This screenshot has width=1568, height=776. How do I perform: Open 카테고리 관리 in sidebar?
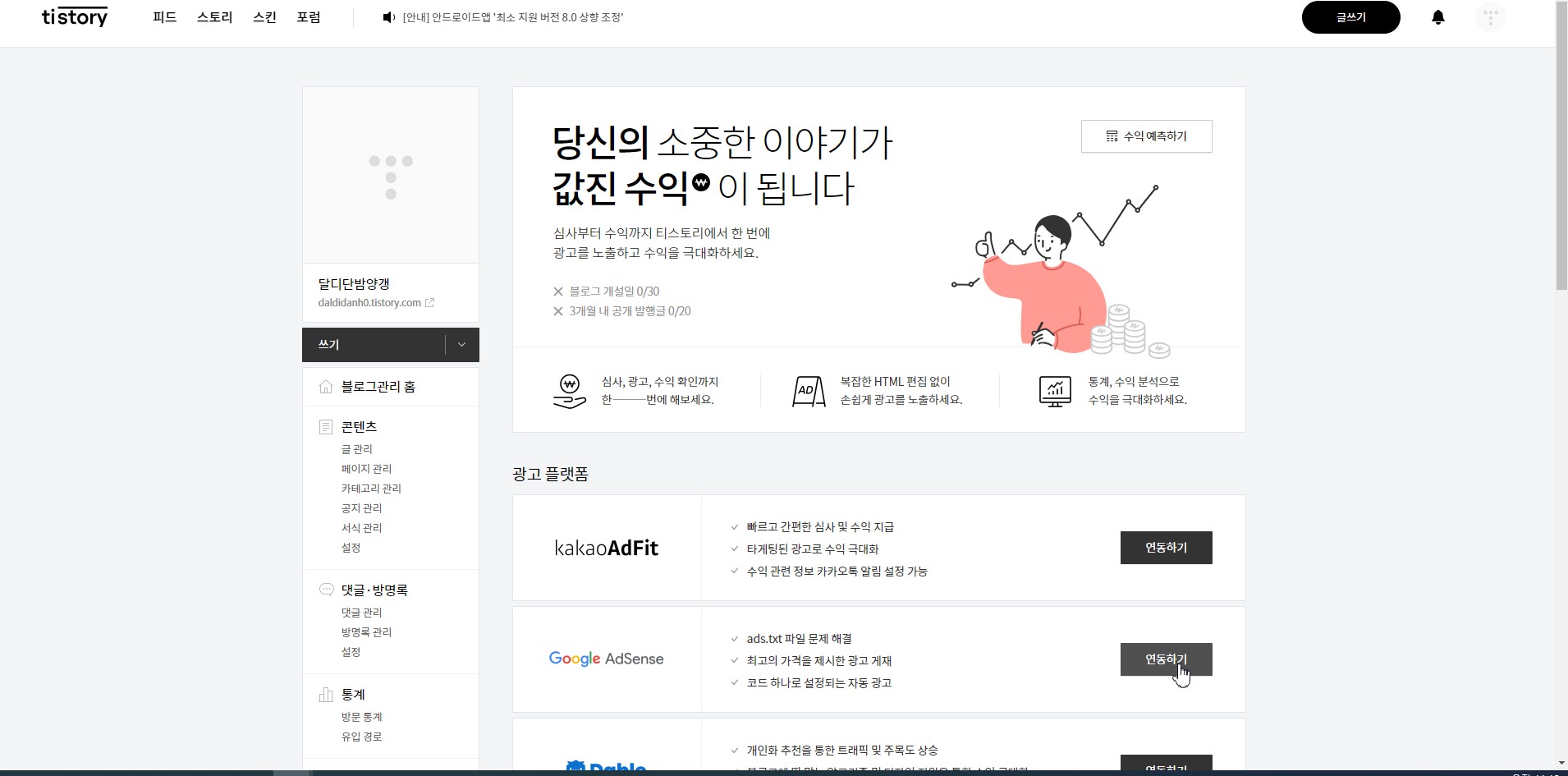(x=371, y=489)
